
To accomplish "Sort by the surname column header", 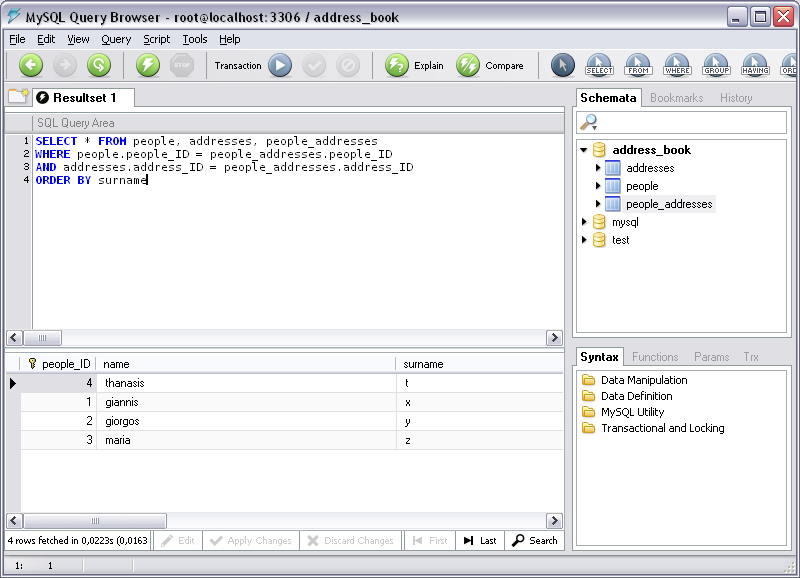I will click(479, 364).
